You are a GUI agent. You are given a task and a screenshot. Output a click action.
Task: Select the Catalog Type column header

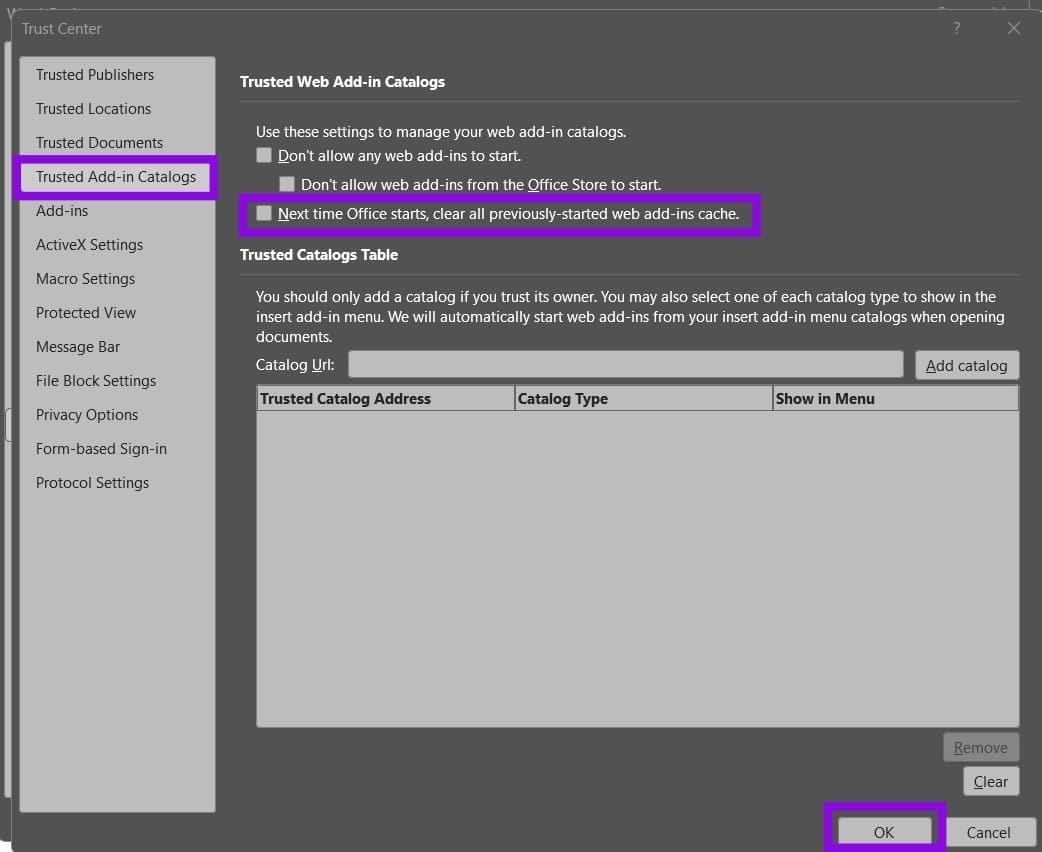[643, 399]
